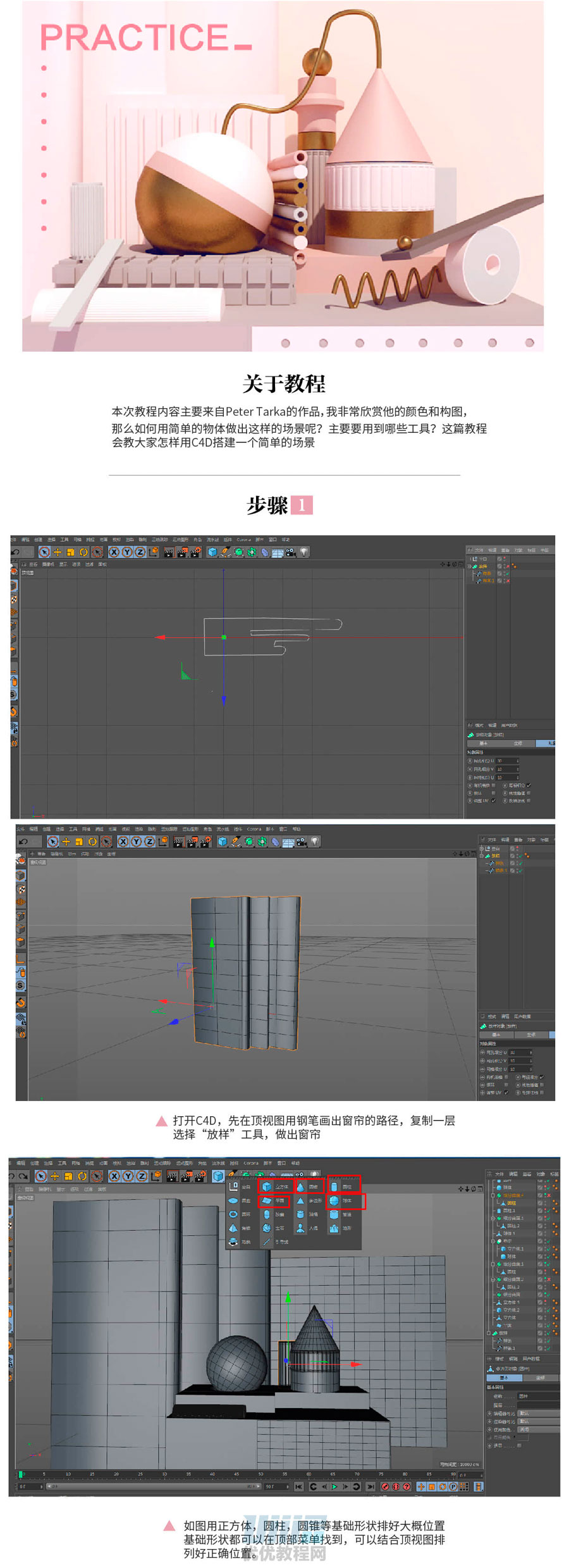Toggle Y axis lock in bottom screenshot
569x1568 pixels.
pyautogui.click(x=128, y=1176)
